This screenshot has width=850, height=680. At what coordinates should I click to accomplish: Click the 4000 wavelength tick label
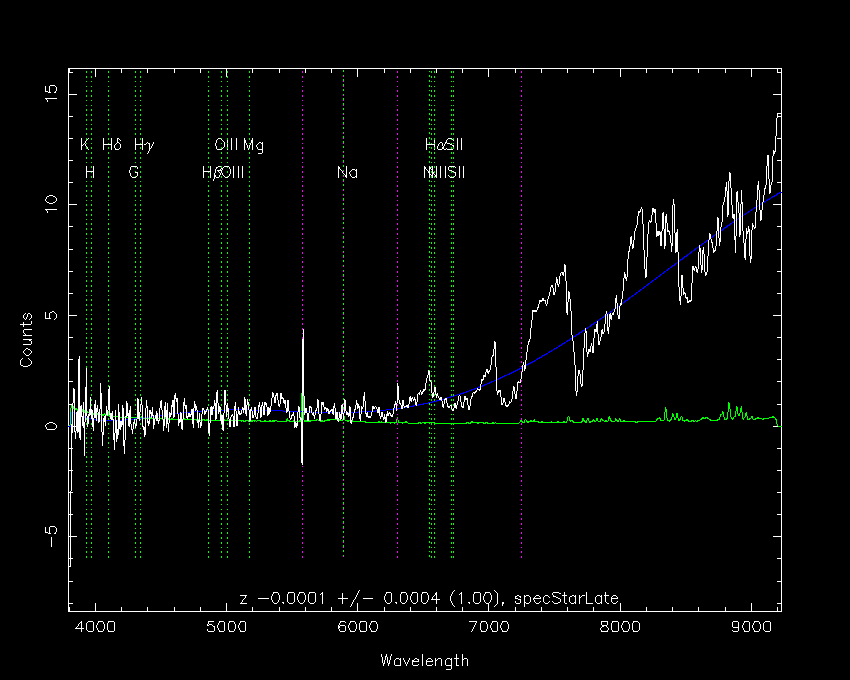pos(95,627)
